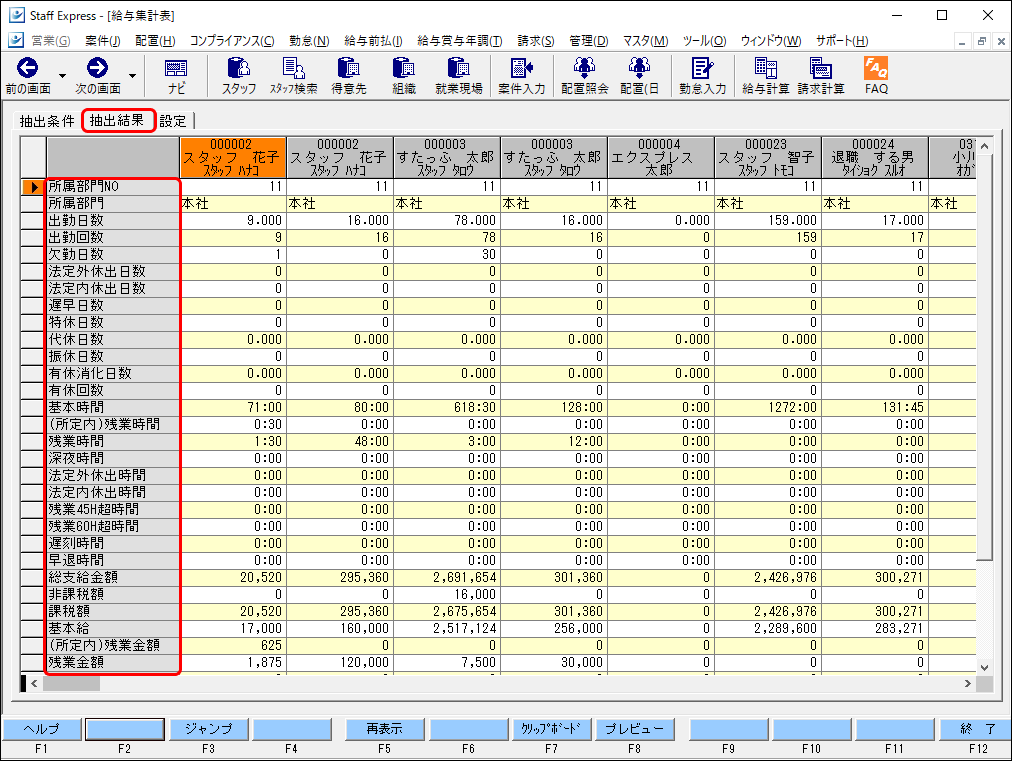Switch to the 設定 tab

tap(174, 121)
